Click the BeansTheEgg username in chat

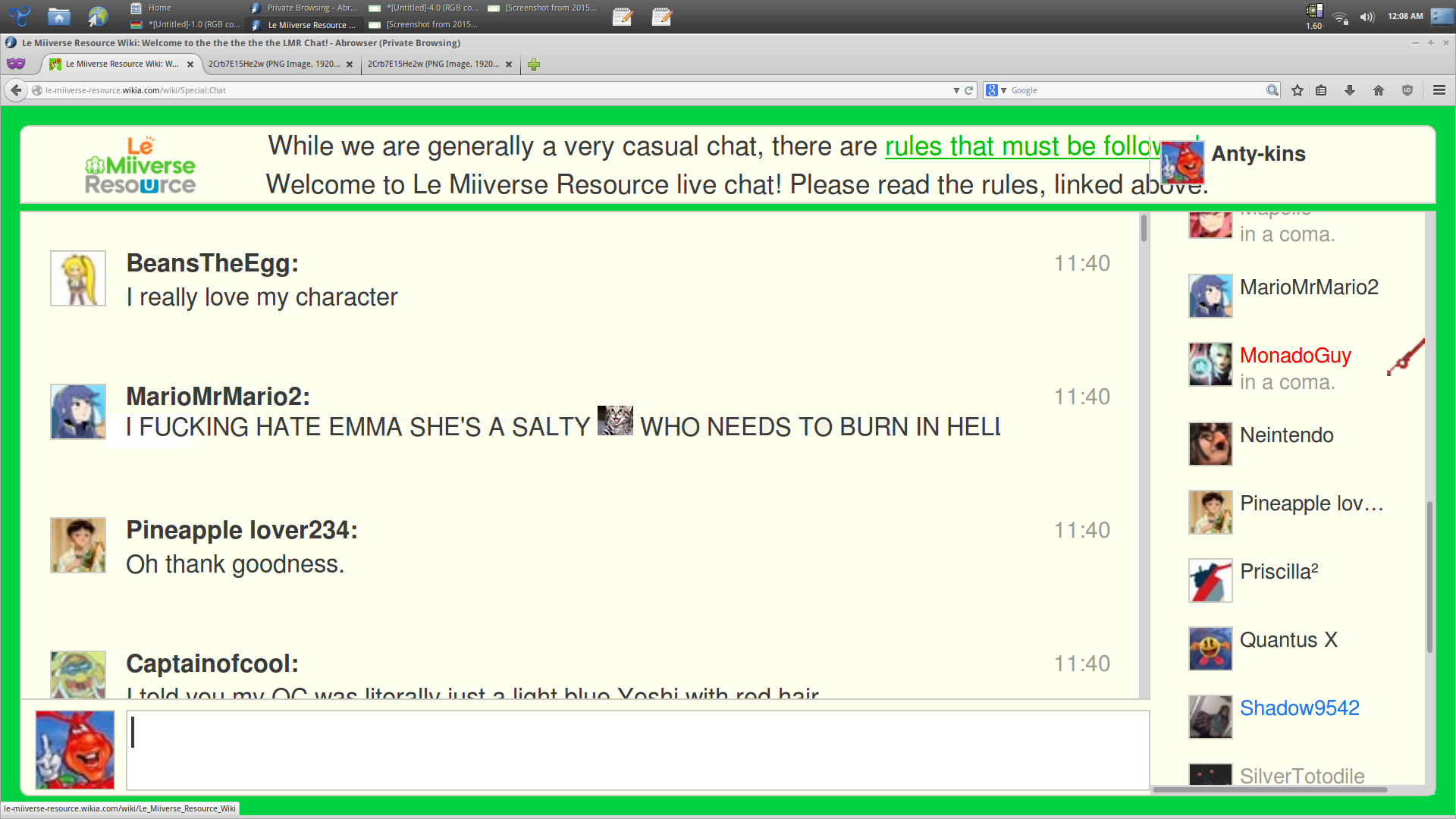tap(212, 263)
